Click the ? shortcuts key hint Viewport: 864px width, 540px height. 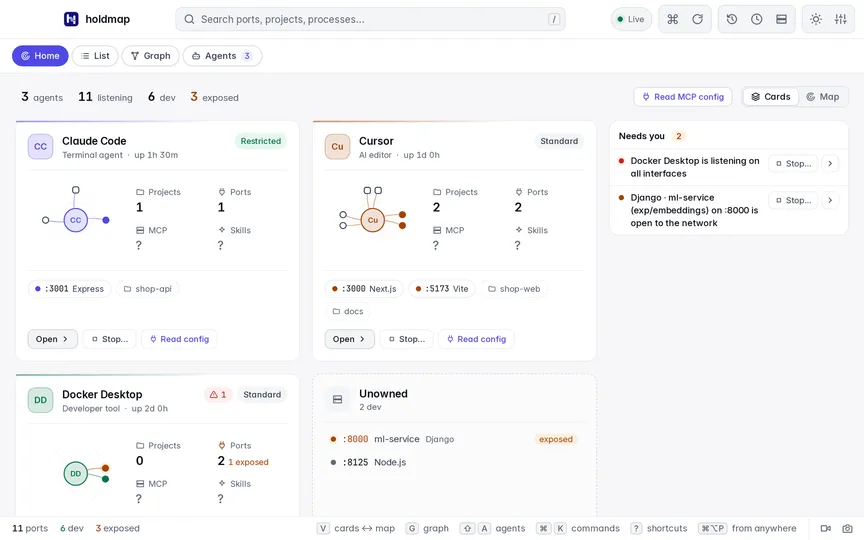(636, 528)
